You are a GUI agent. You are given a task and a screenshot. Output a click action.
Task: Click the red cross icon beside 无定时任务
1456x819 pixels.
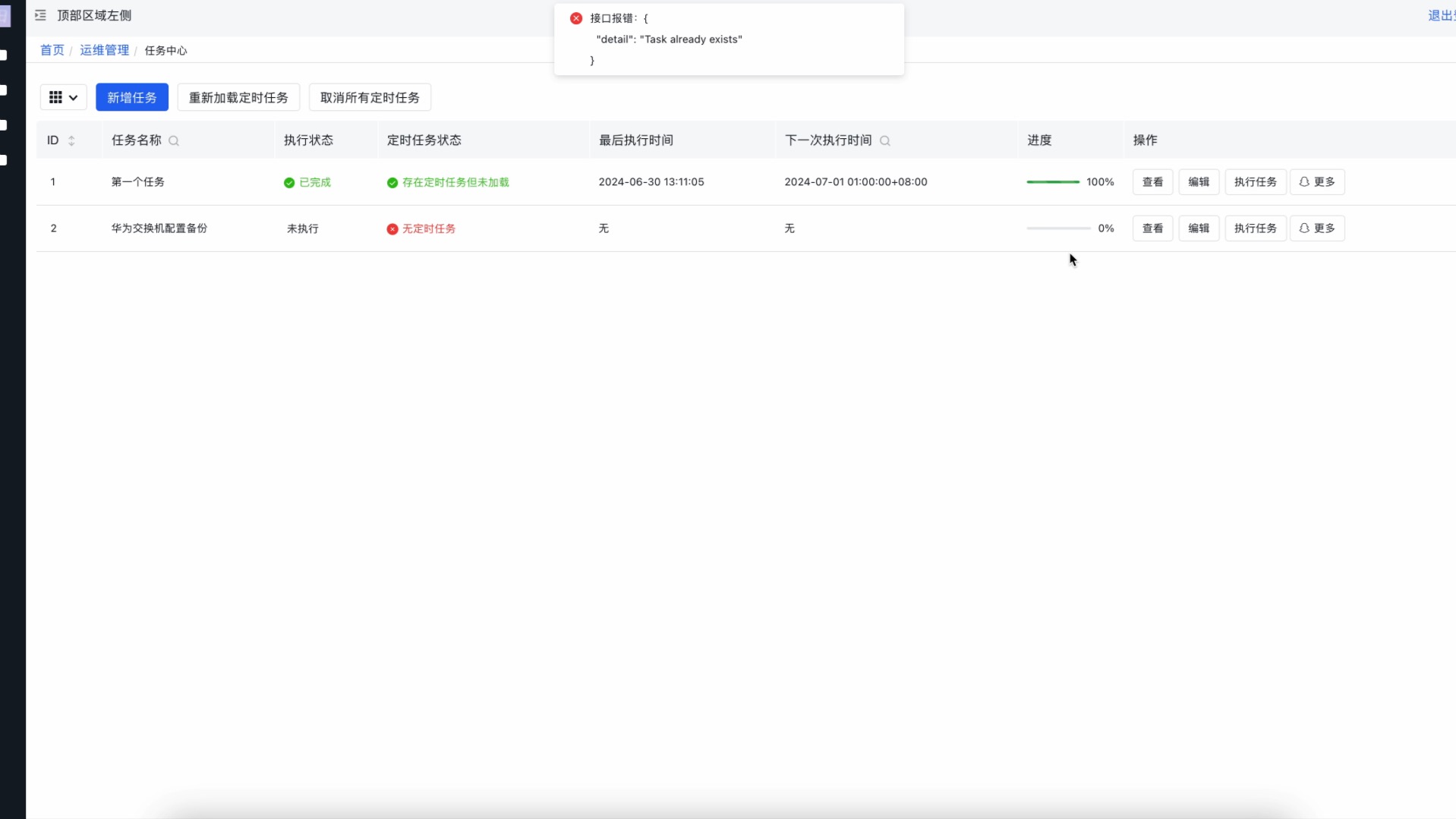[x=392, y=229]
